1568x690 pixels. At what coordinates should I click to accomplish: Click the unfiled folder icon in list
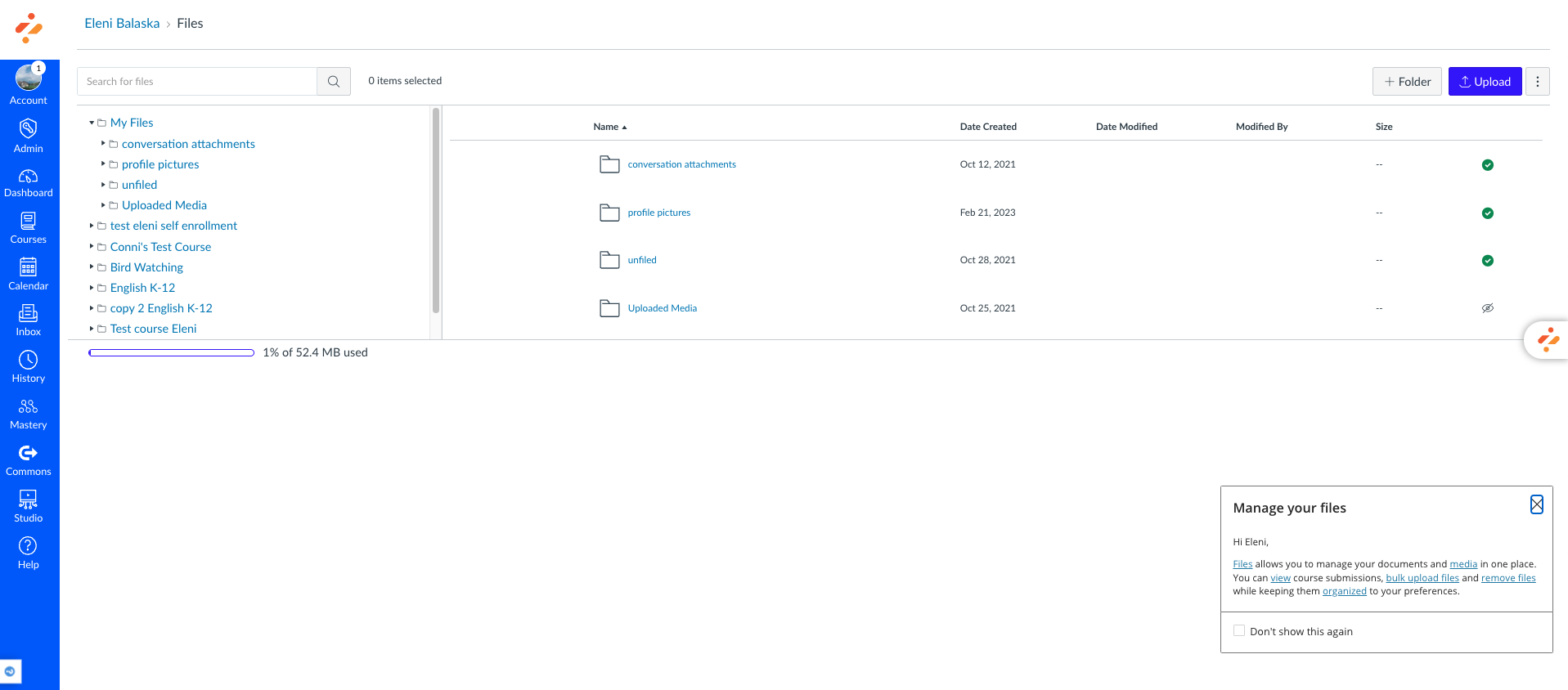click(x=609, y=260)
